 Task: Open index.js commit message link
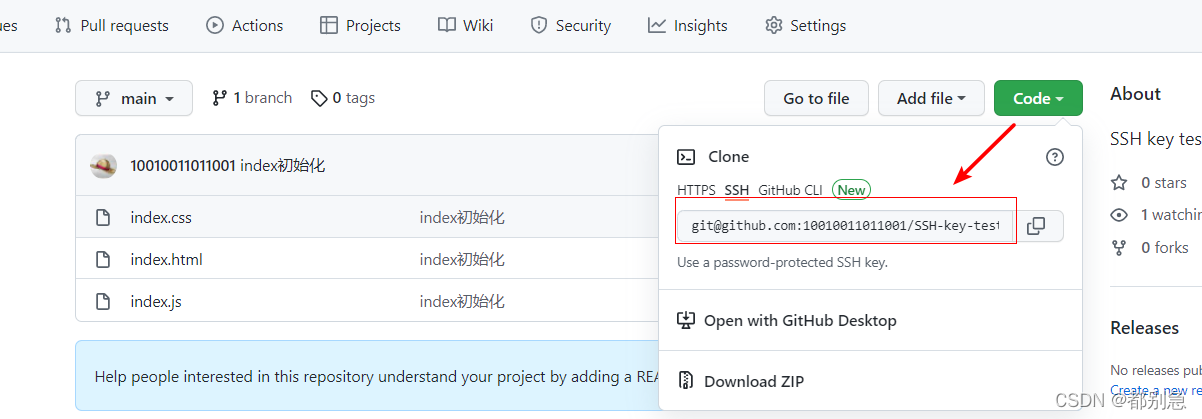(462, 301)
